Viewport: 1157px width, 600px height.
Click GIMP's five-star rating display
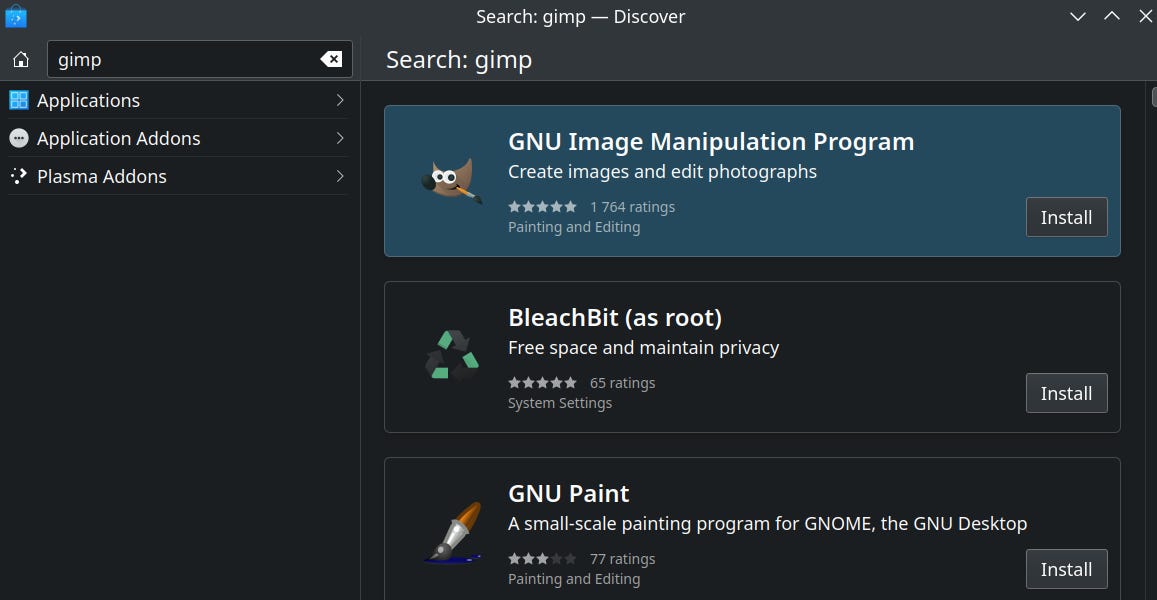click(x=542, y=206)
